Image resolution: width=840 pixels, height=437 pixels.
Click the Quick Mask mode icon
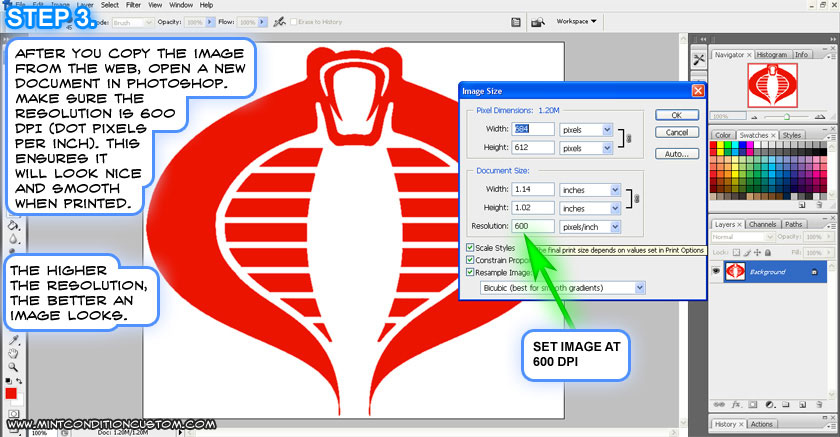[13, 414]
